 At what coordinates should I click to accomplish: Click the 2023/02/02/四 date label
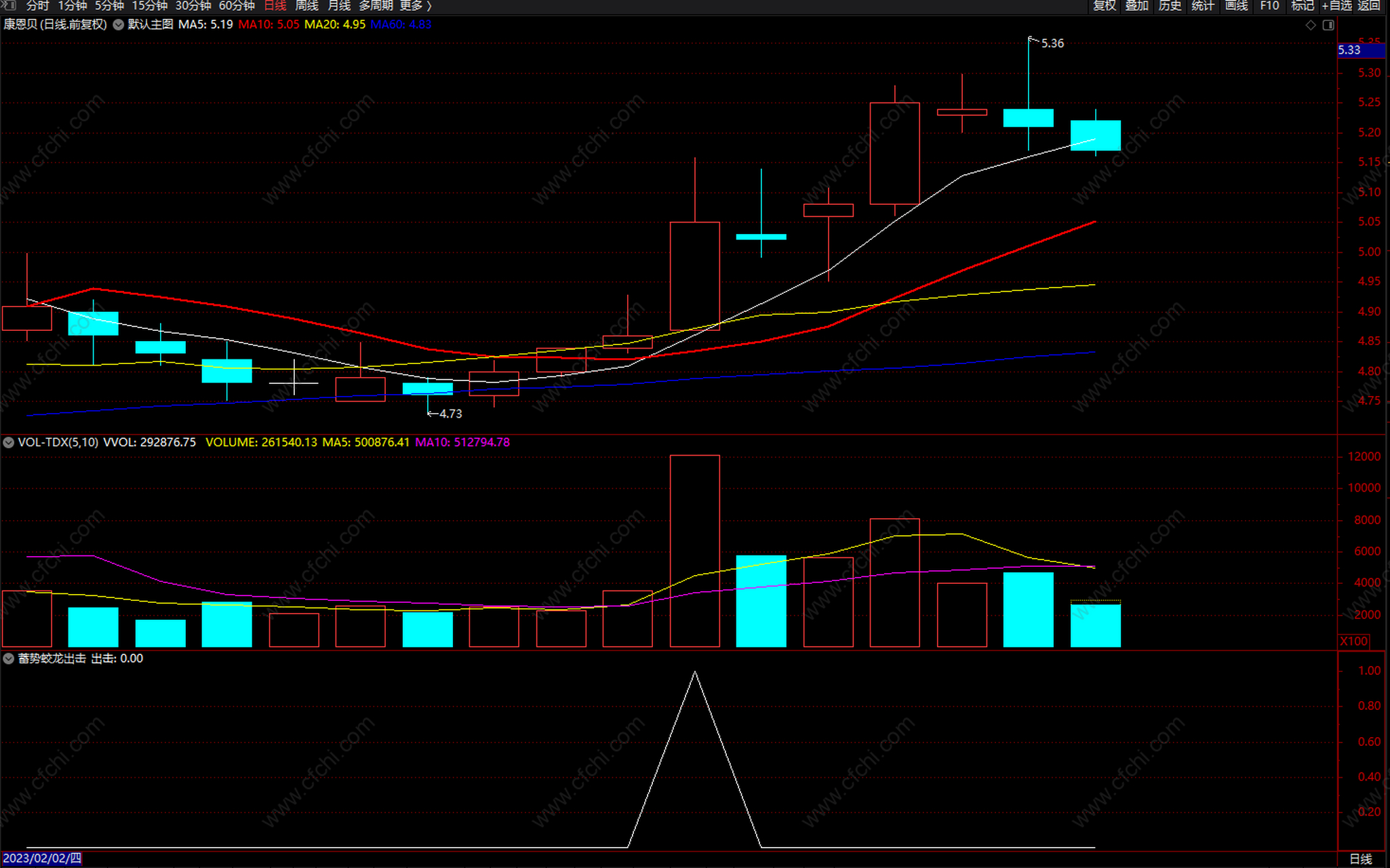click(42, 859)
